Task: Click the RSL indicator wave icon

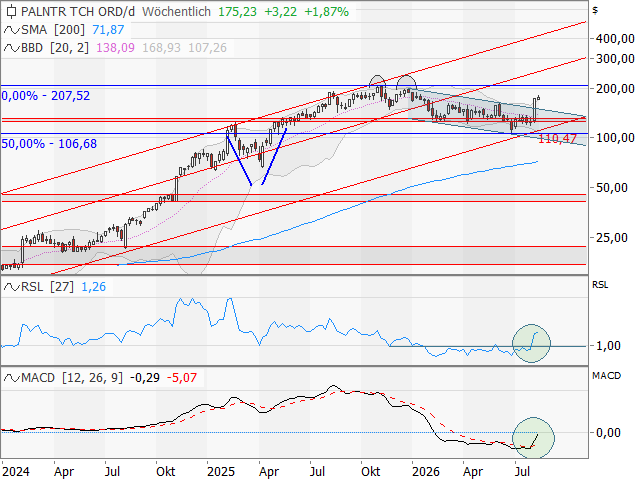Action: pyautogui.click(x=11, y=287)
